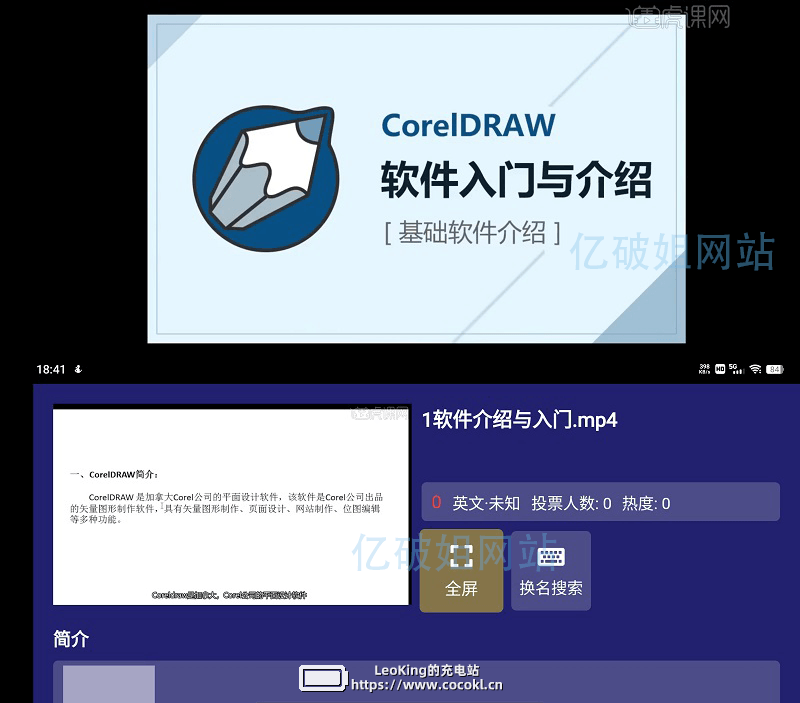Click the 简介 section heading
Viewport: 800px width, 703px height.
71,639
